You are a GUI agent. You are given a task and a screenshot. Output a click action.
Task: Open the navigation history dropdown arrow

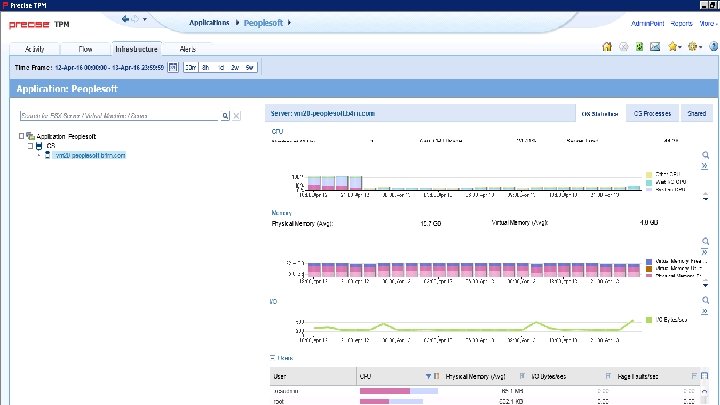tap(145, 19)
